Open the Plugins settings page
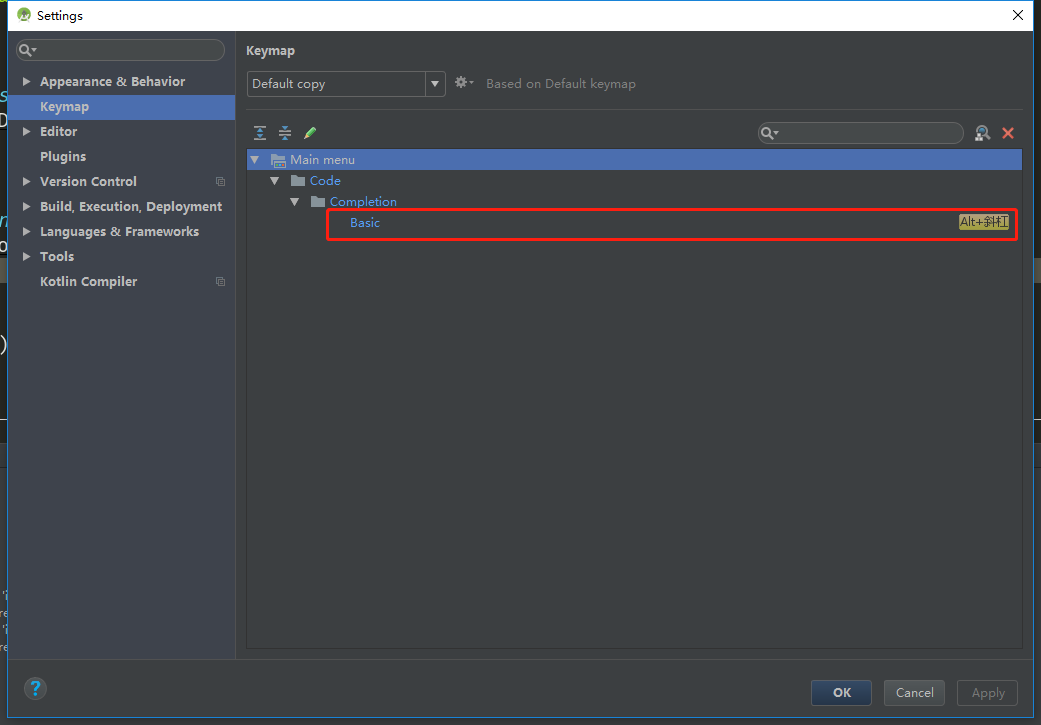 63,157
